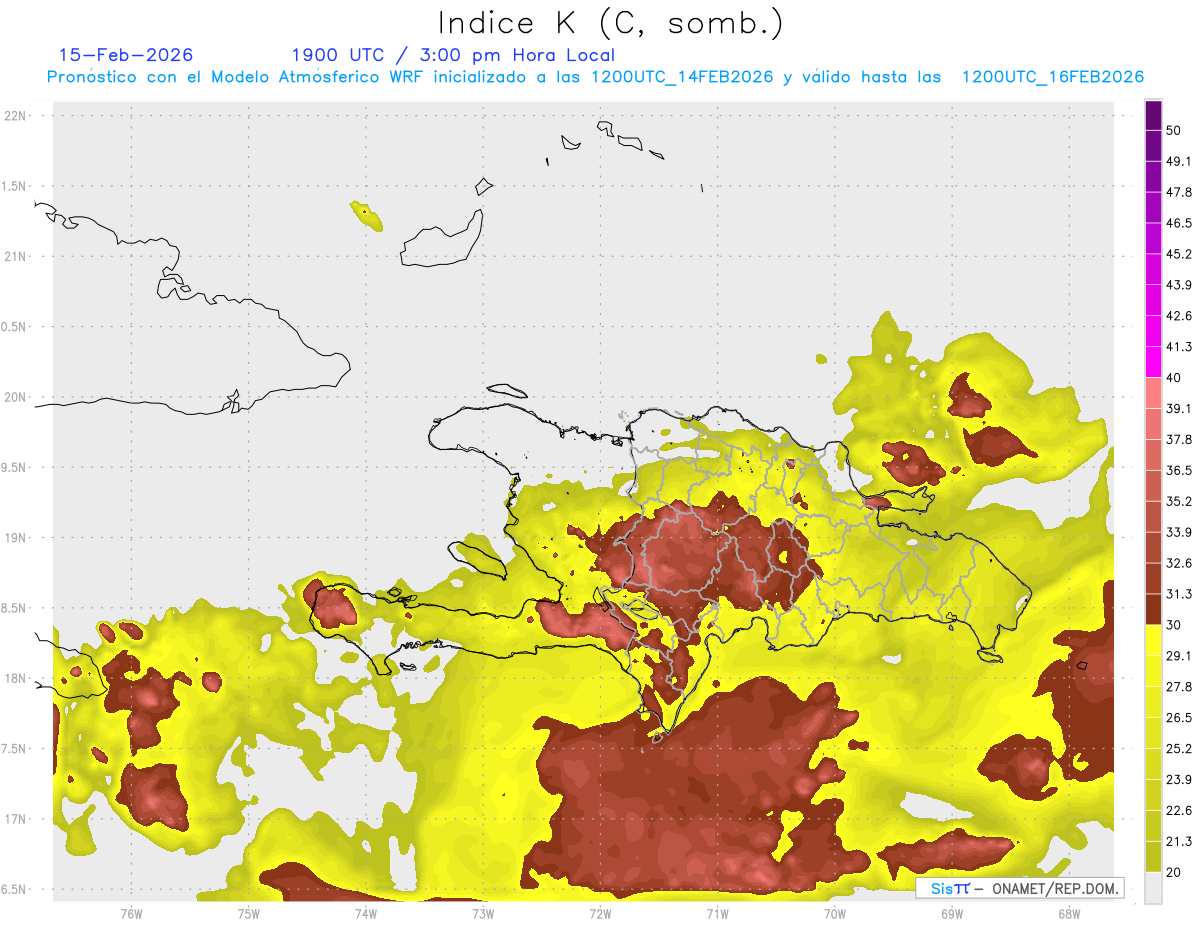Viewport: 1200px width, 927px height.
Task: Click the colorbar value "40"
Action: tap(1174, 378)
